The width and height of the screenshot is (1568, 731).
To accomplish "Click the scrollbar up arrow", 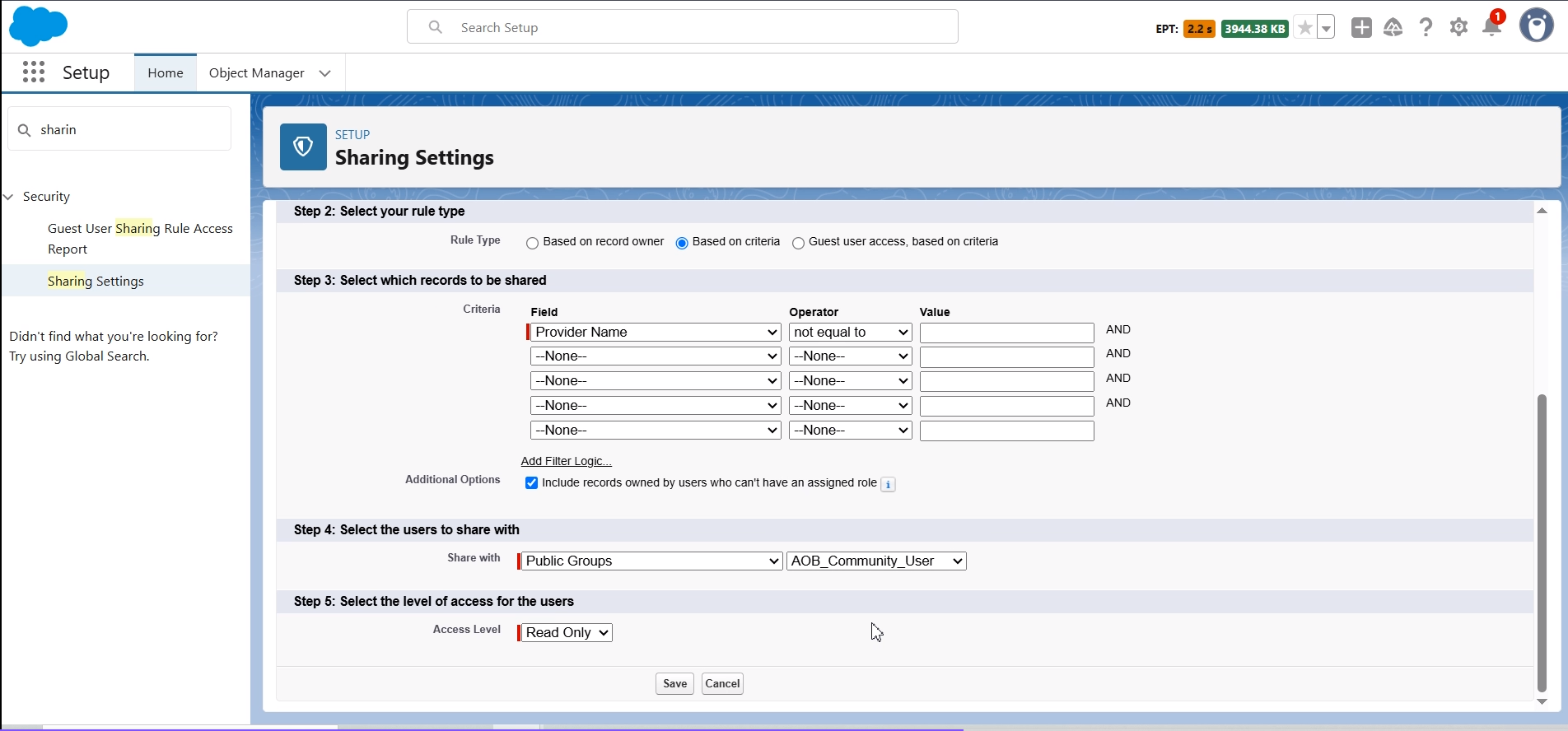I will coord(1542,211).
